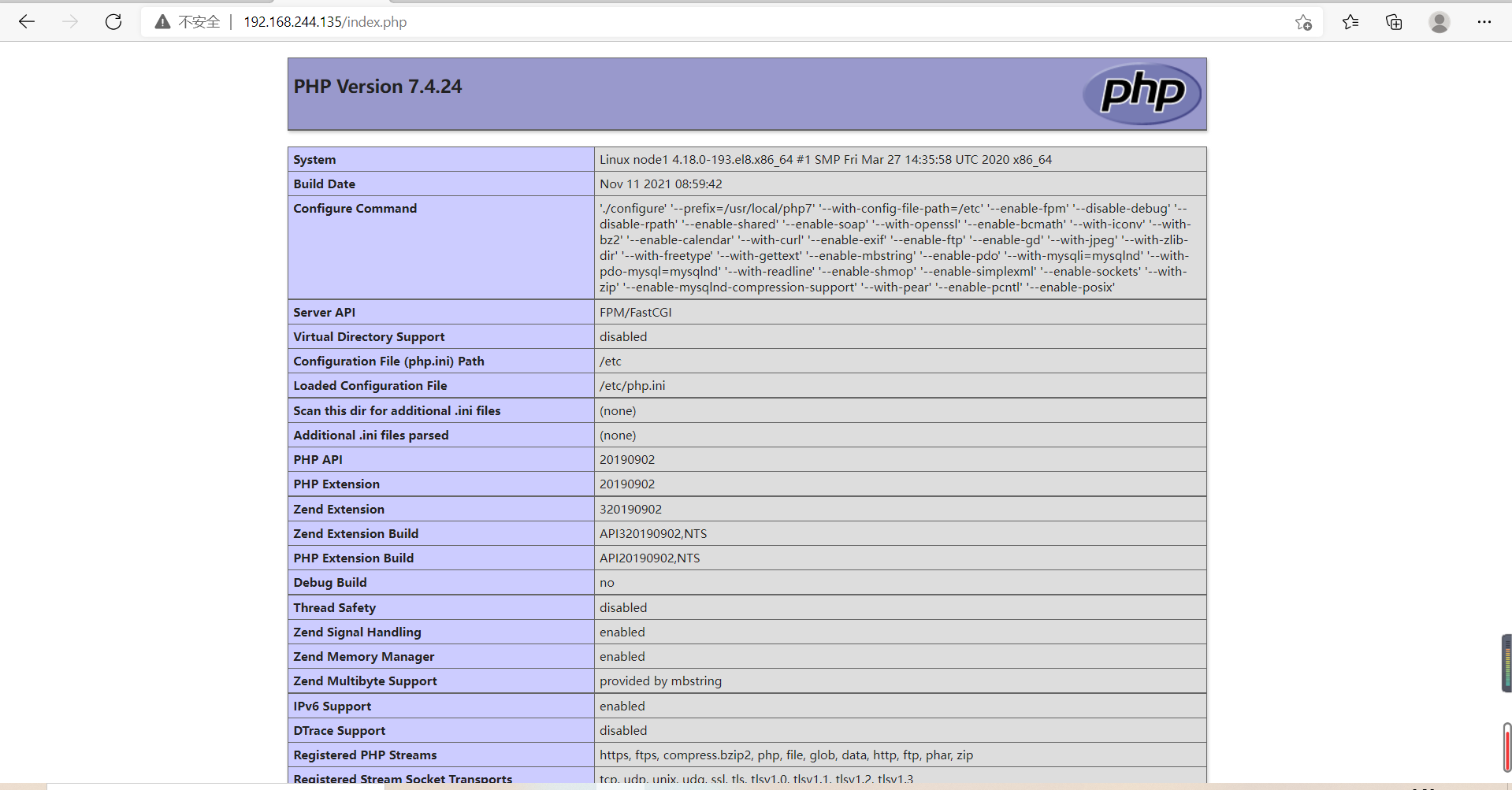Open the favorites list icon
This screenshot has width=1512, height=790.
(x=1350, y=22)
